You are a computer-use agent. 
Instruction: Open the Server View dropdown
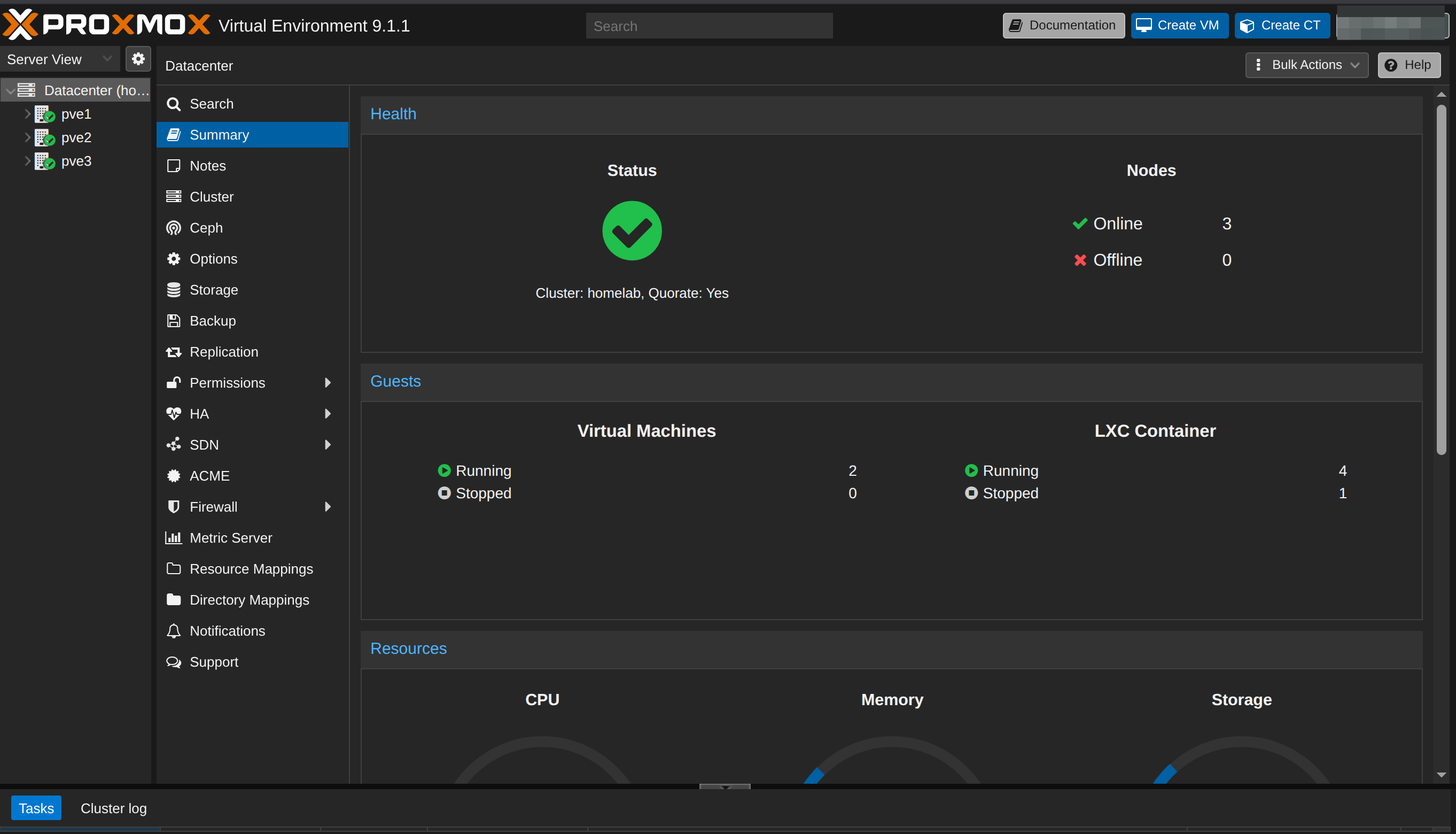coord(59,58)
